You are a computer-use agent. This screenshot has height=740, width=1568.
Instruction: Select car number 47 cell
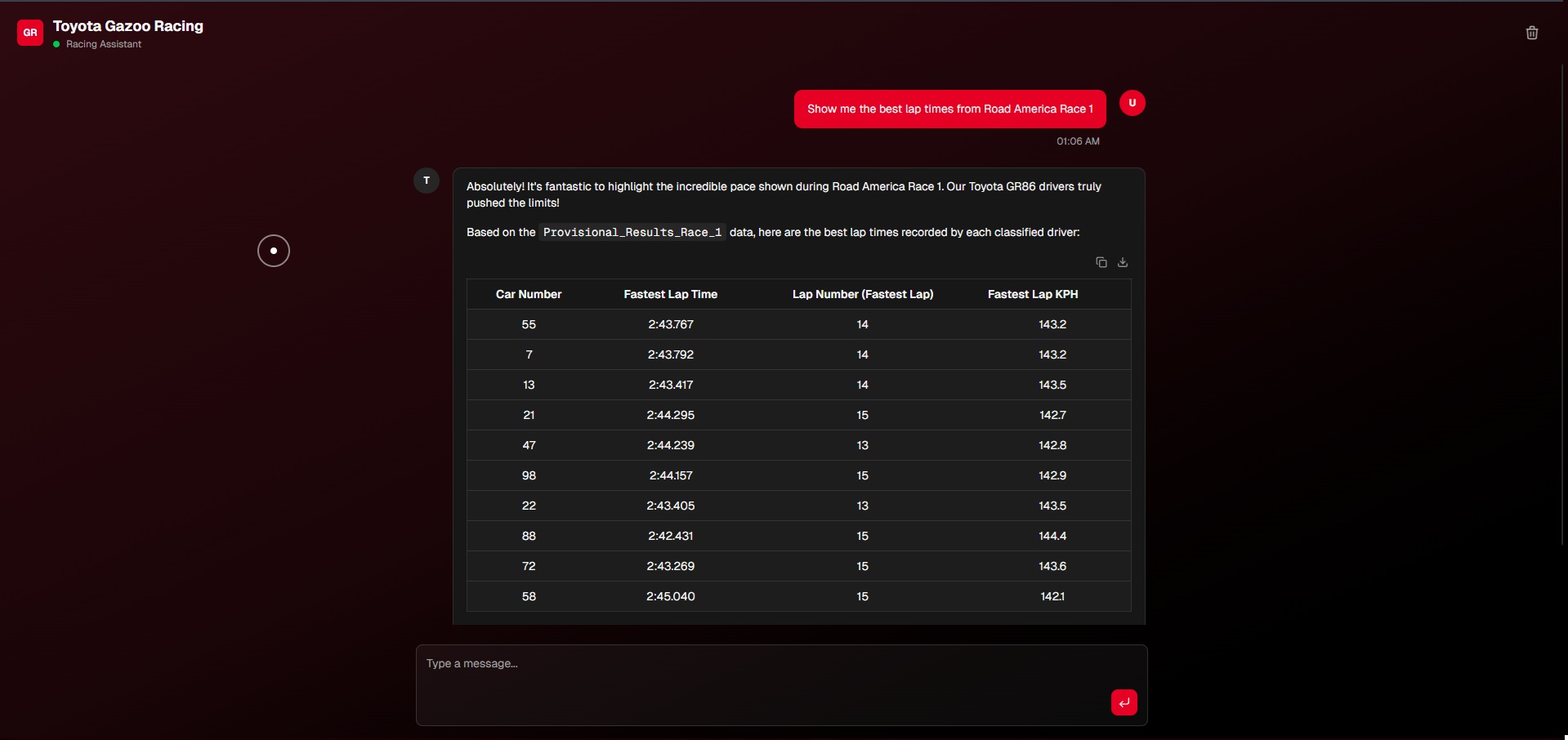[x=529, y=445]
